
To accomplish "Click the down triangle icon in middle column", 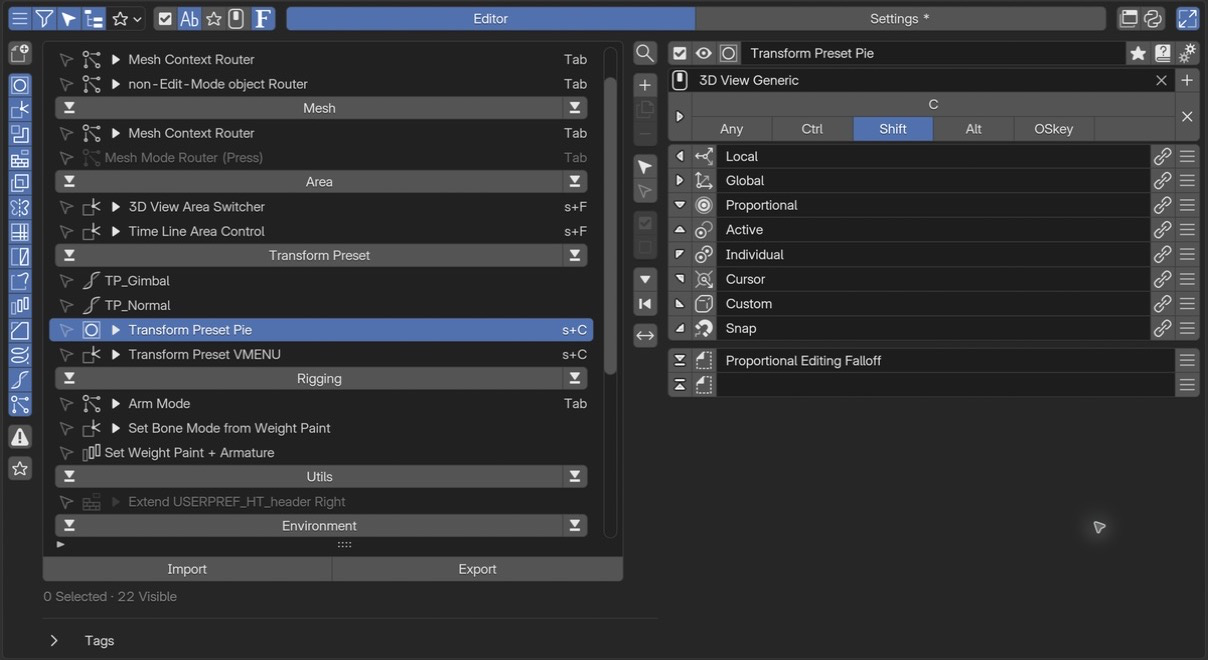I will (645, 279).
